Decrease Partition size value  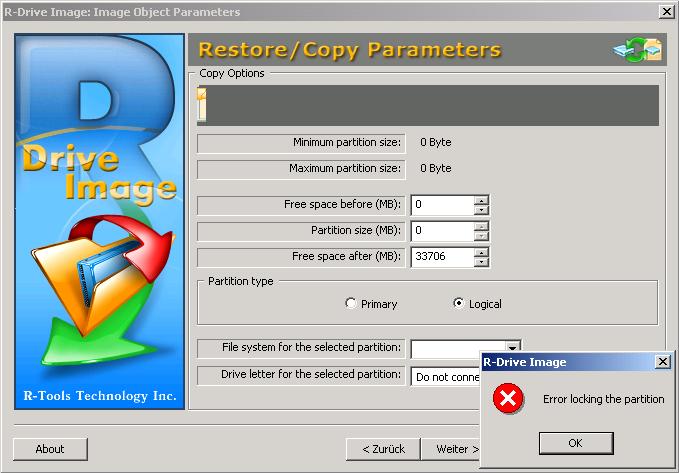click(482, 236)
